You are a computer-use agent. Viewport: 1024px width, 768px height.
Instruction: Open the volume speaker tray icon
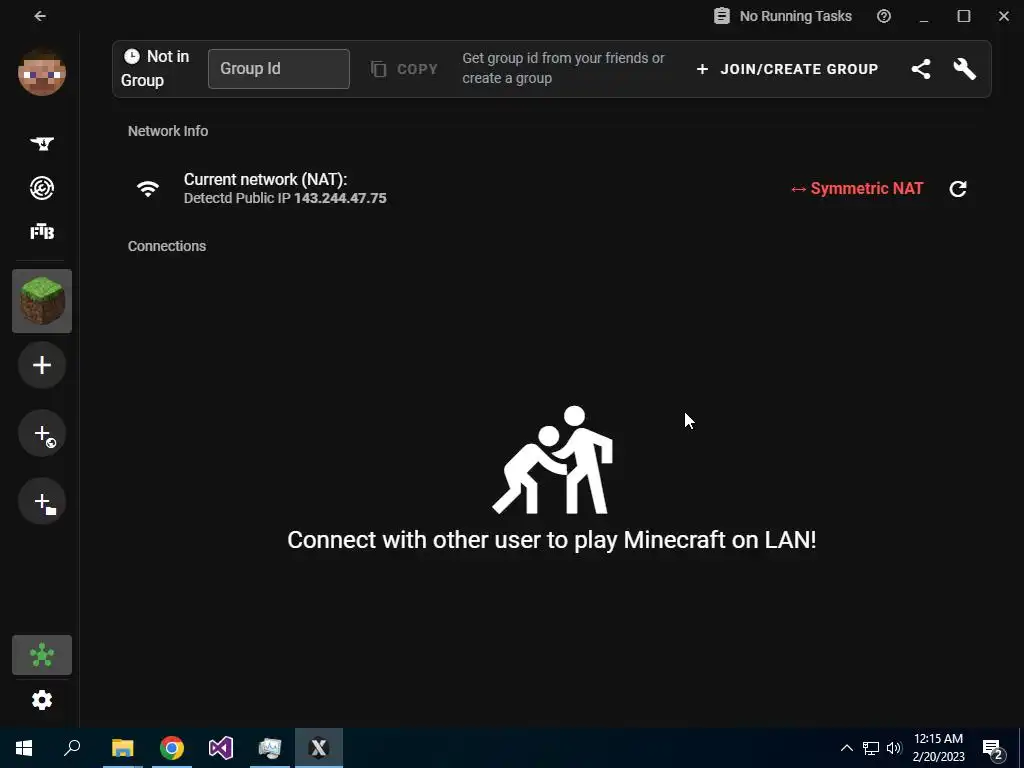(894, 748)
